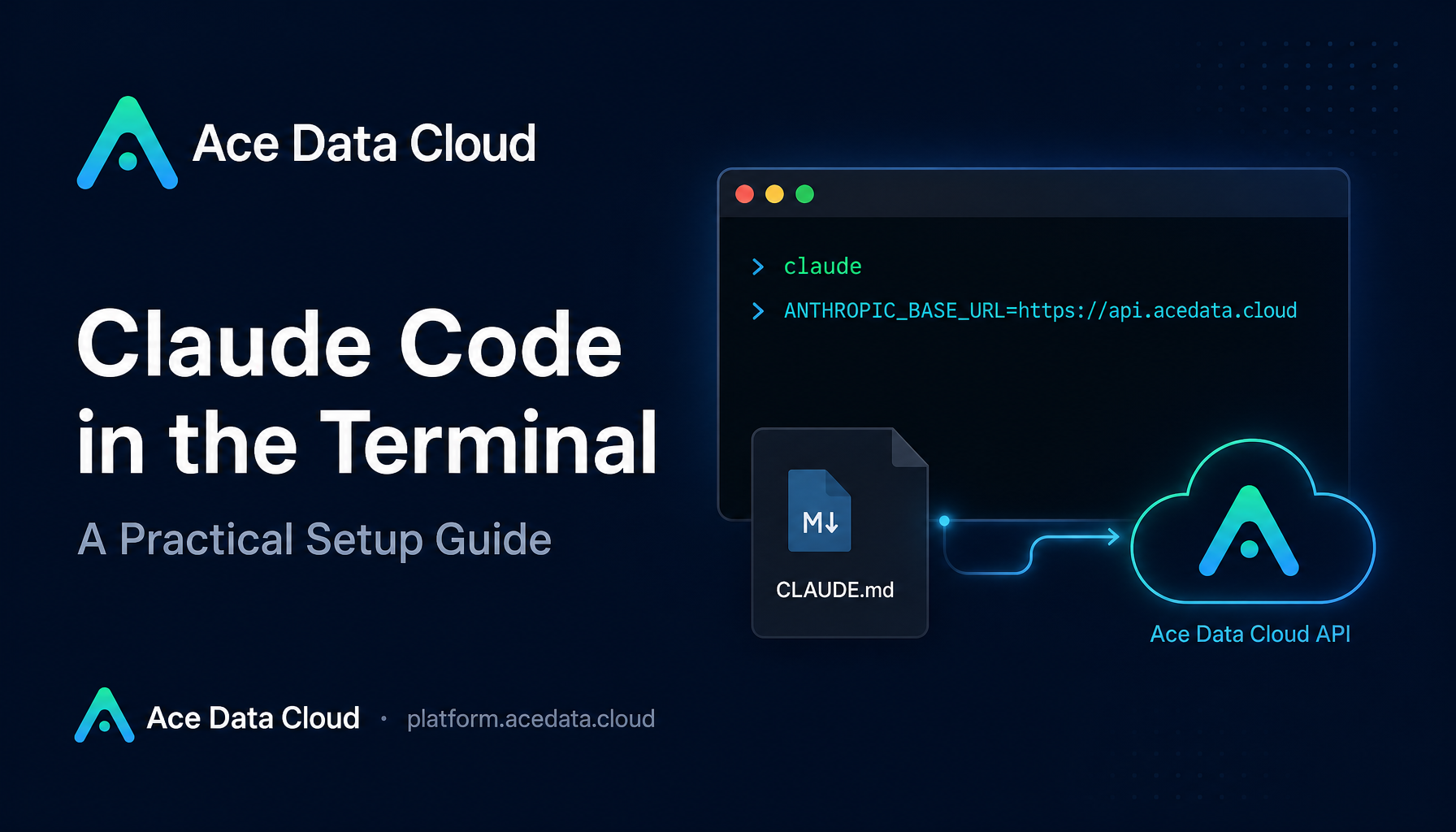Click the large Ace Data Cloud logo mark beside the top title

pos(128,143)
